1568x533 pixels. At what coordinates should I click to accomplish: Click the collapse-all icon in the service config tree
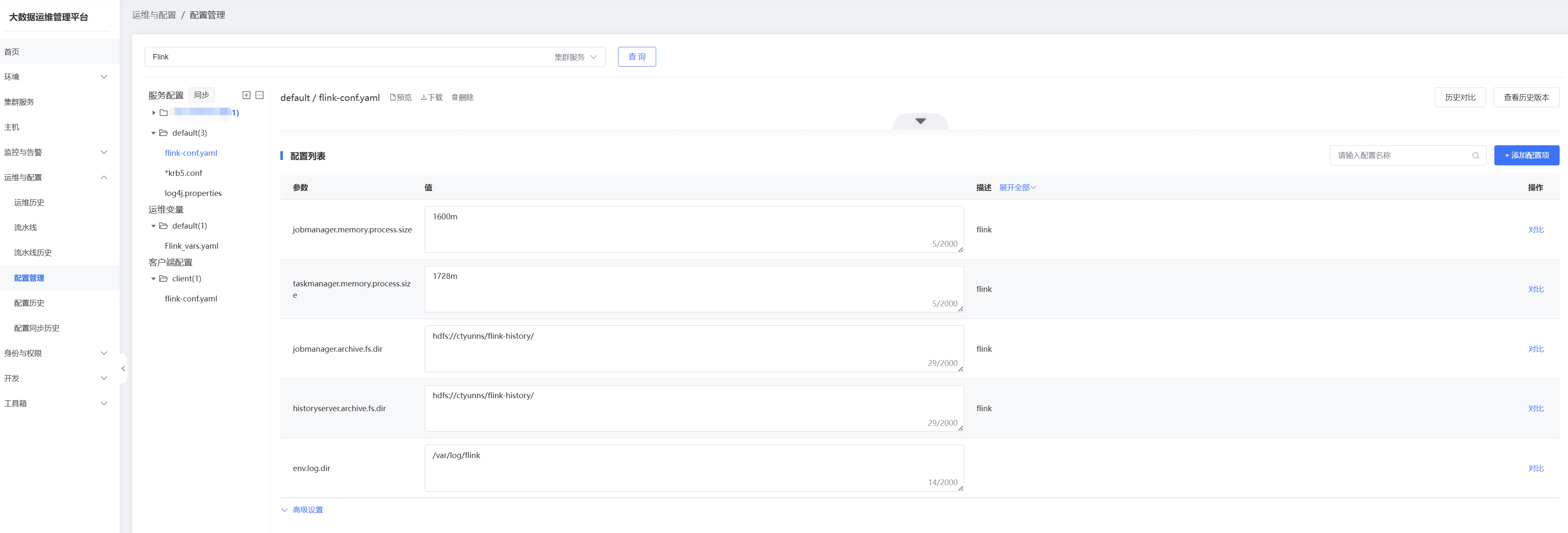click(x=259, y=95)
